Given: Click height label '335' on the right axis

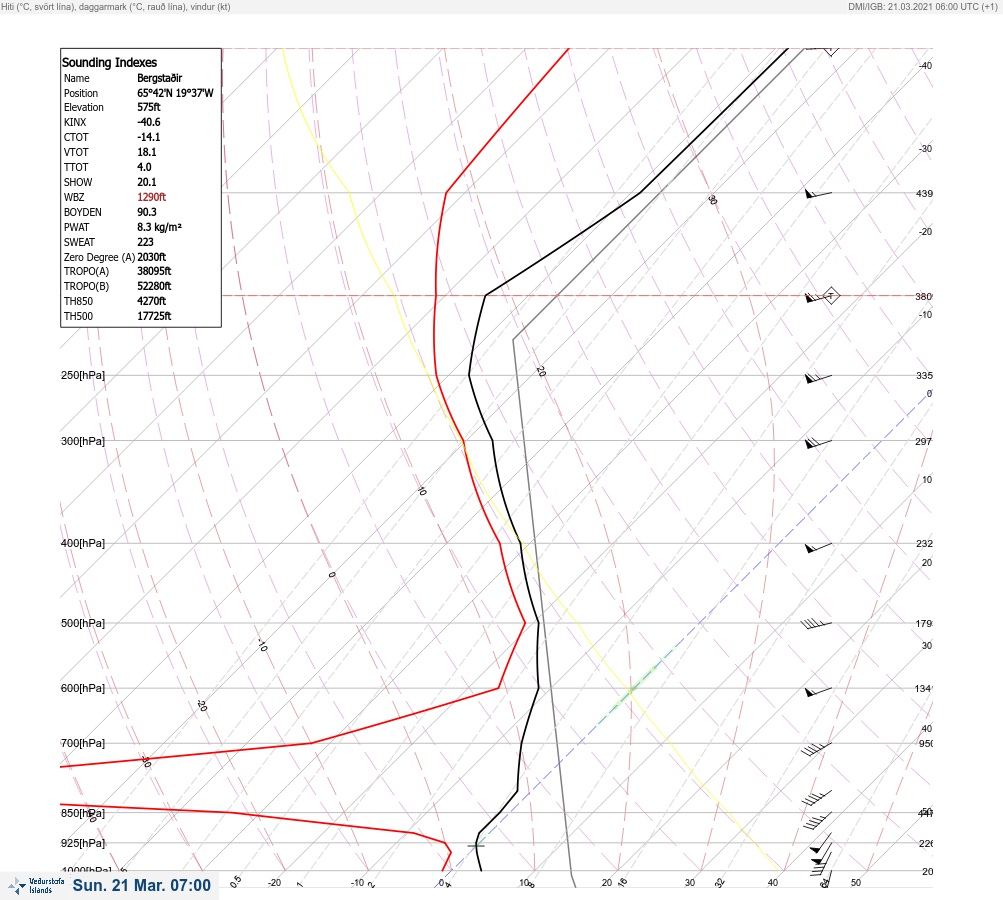Looking at the screenshot, I should 924,375.
